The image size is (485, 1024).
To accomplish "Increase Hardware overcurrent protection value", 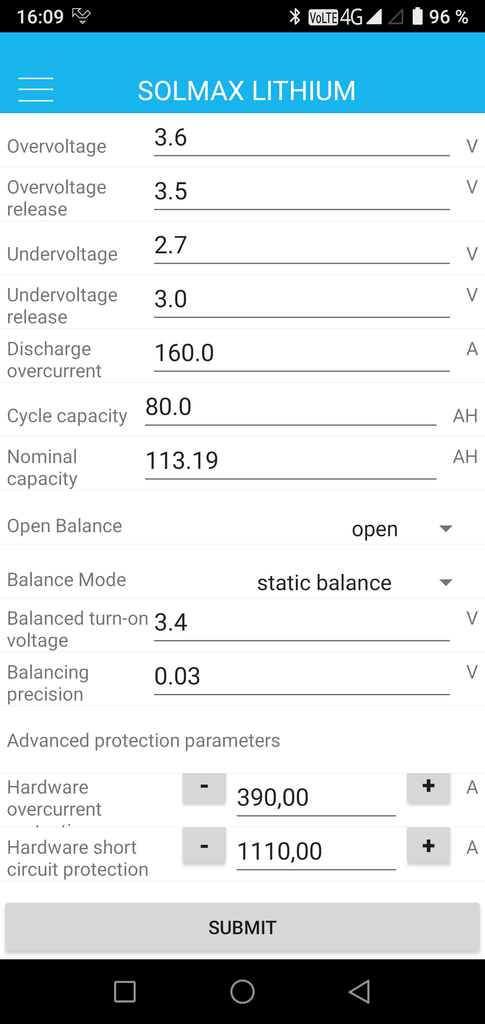I will (x=428, y=787).
